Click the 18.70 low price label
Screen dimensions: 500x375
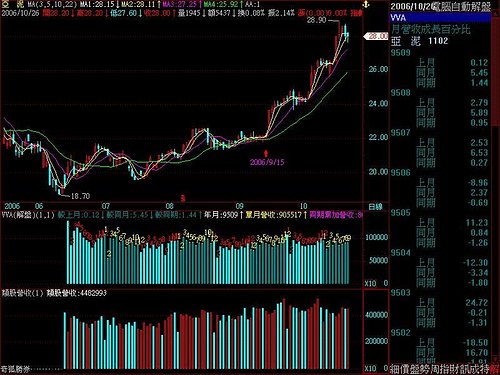pyautogui.click(x=80, y=196)
